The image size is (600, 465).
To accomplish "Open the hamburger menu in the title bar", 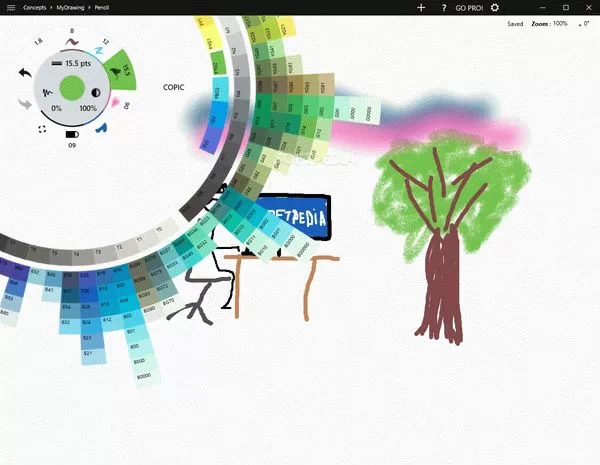I will pyautogui.click(x=11, y=8).
